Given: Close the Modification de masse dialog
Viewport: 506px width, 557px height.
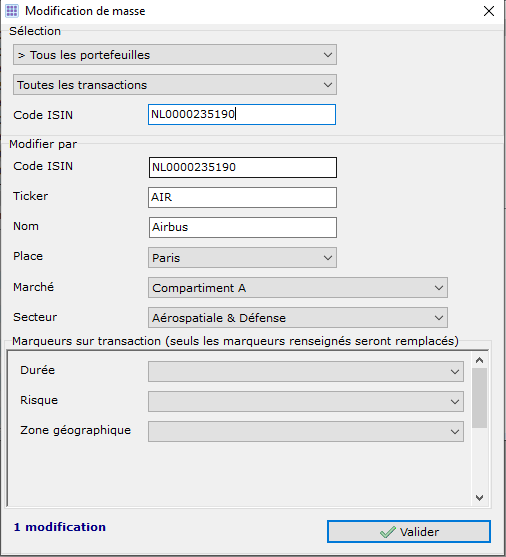Looking at the screenshot, I should tap(489, 11).
